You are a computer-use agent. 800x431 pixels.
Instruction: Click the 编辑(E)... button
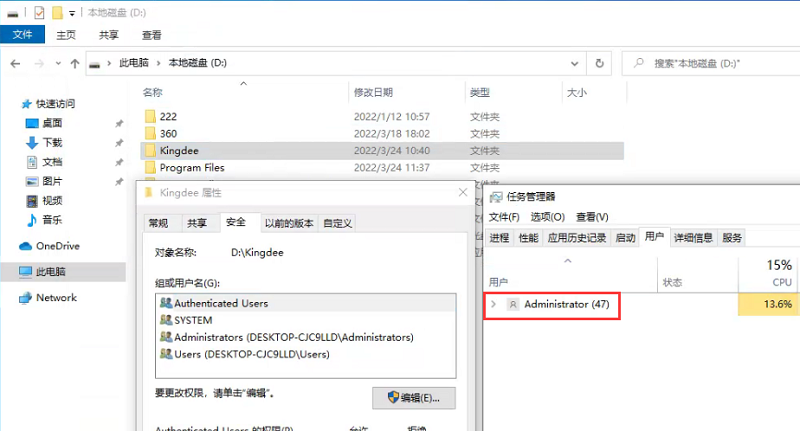pyautogui.click(x=414, y=398)
